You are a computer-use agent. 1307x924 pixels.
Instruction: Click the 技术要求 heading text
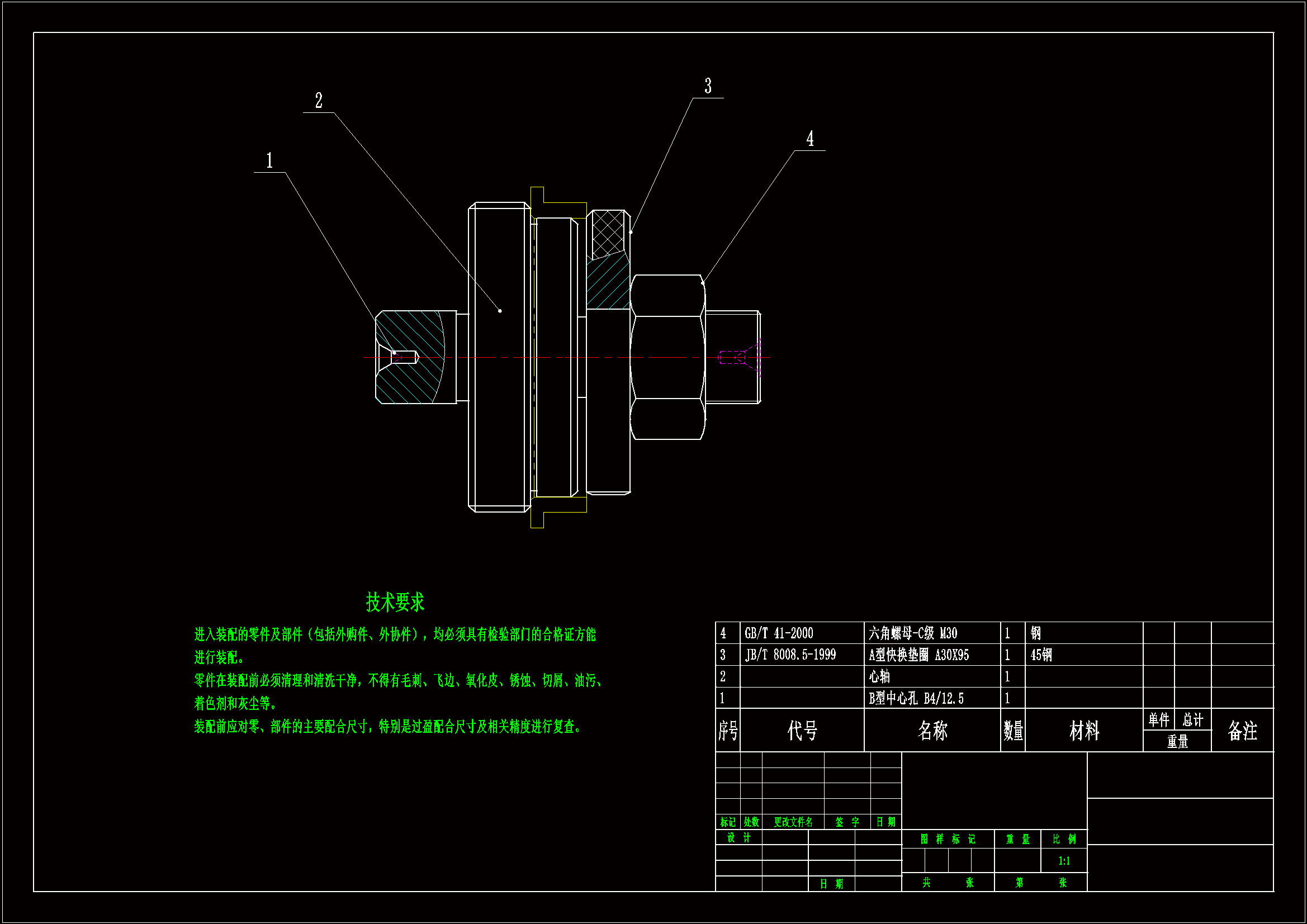[x=395, y=602]
